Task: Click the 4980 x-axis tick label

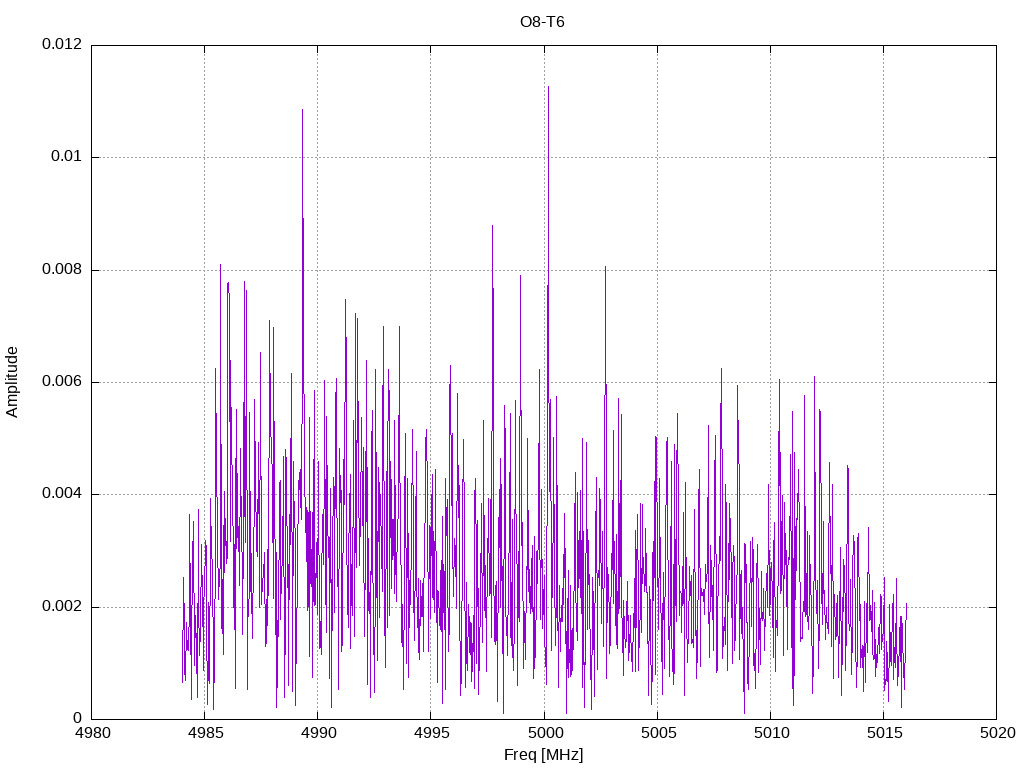Action: 92,733
